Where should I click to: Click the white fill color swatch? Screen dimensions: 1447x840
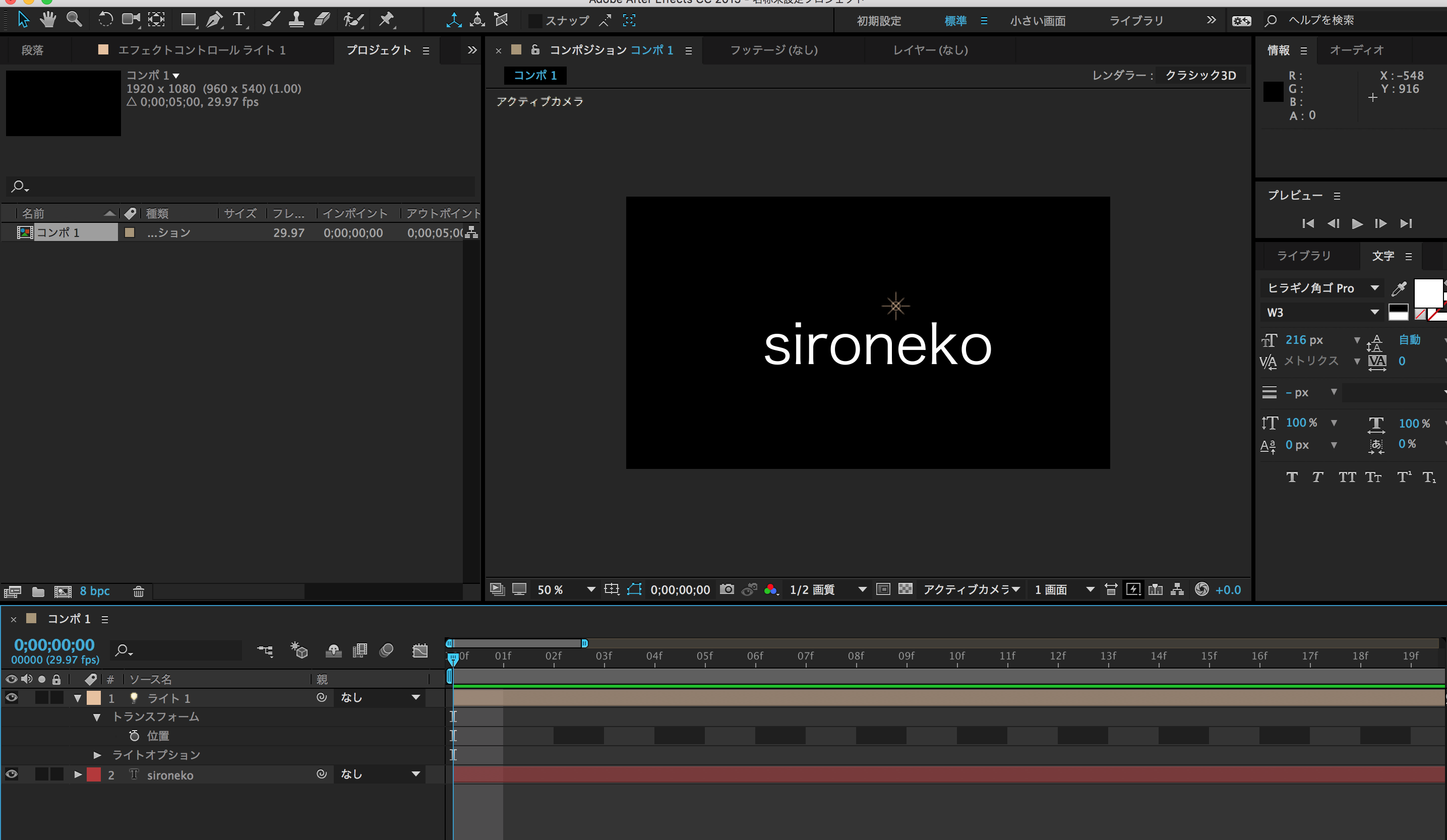(1427, 293)
